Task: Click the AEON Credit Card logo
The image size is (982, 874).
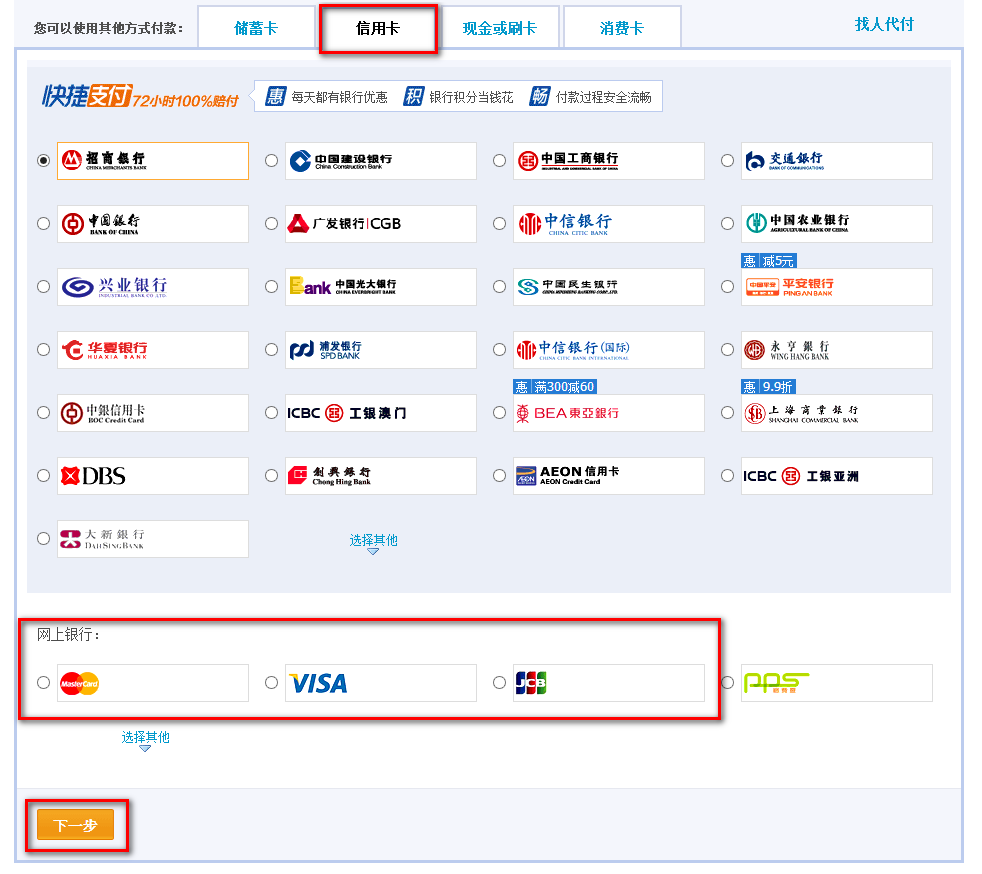Action: coord(608,476)
